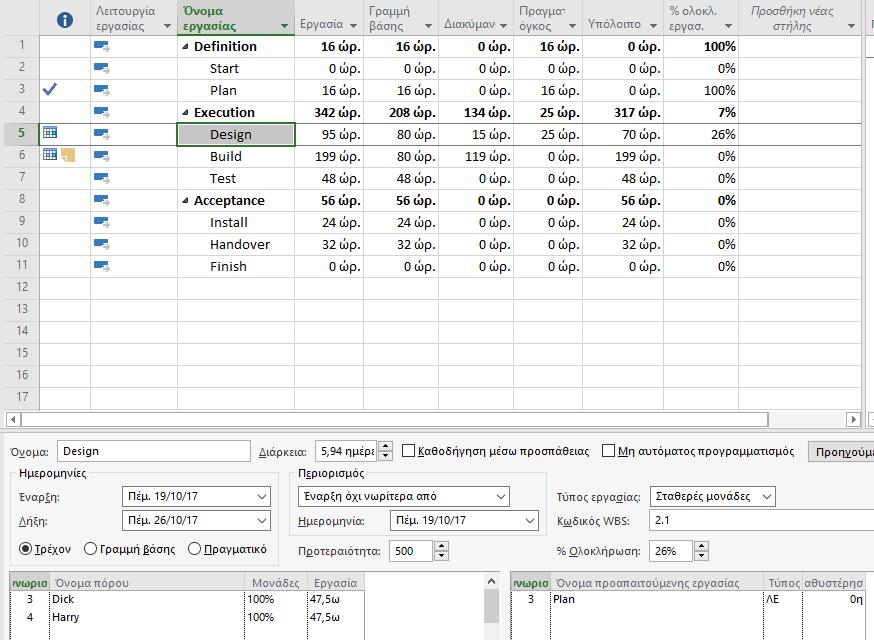Click task mode icon in Start row
The width and height of the screenshot is (874, 640).
coord(101,69)
